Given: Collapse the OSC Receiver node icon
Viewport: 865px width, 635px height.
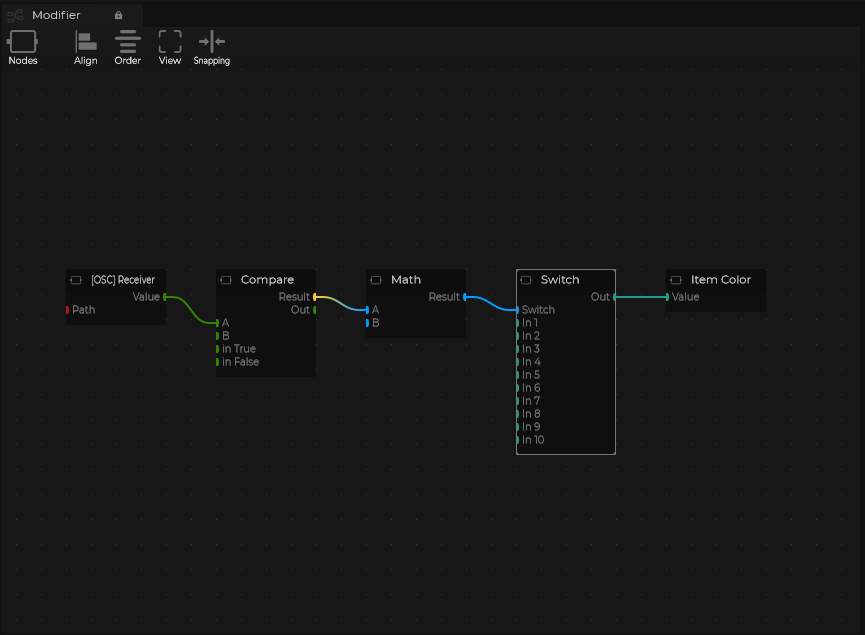Looking at the screenshot, I should tap(76, 280).
